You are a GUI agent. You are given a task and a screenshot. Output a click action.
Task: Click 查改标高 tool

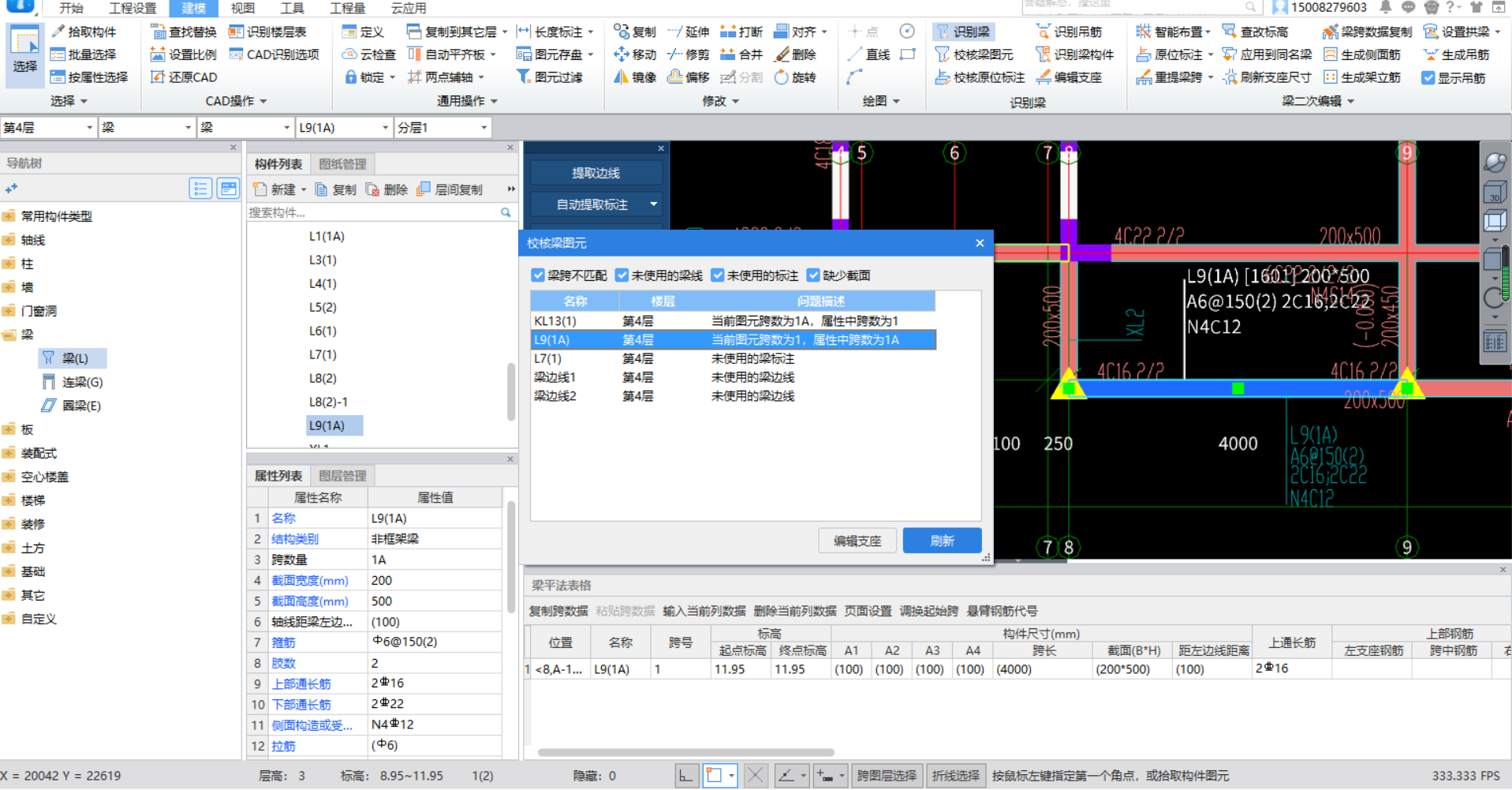tap(1255, 32)
